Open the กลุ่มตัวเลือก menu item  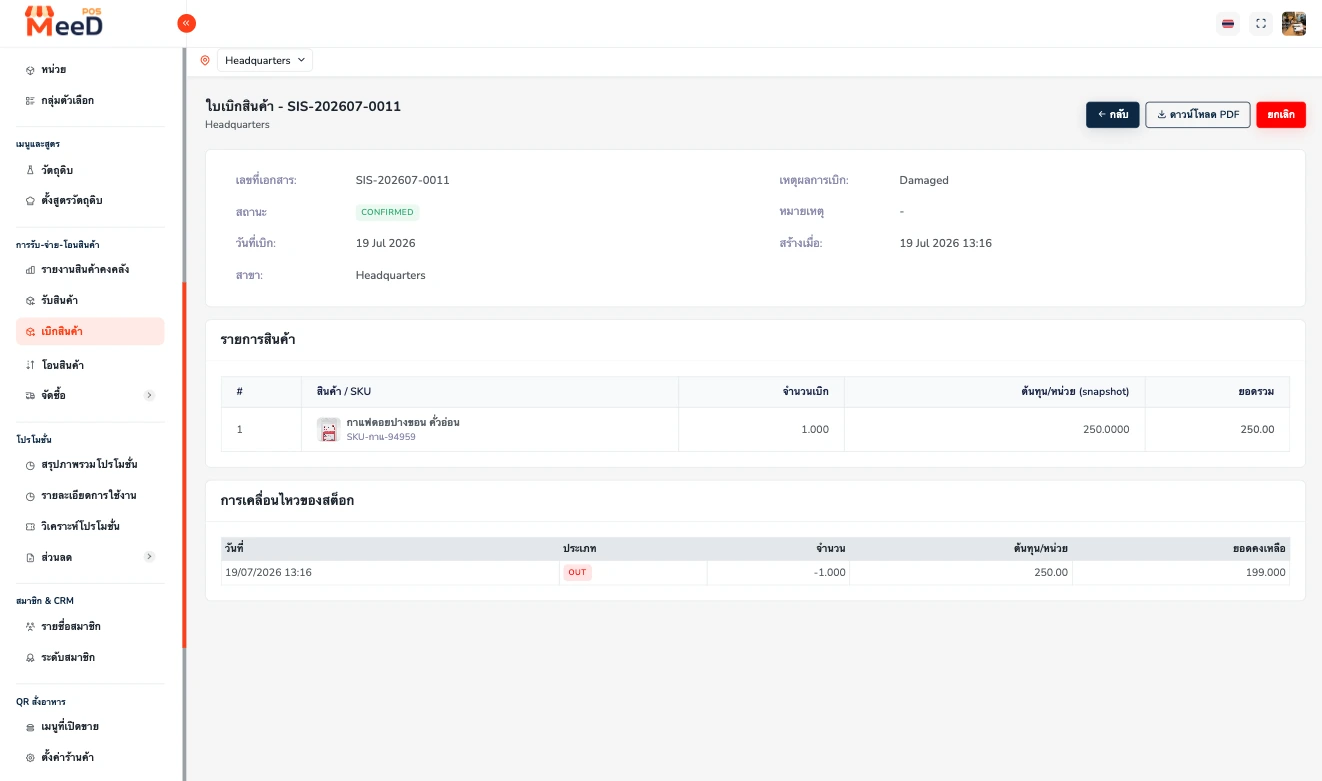(x=90, y=100)
